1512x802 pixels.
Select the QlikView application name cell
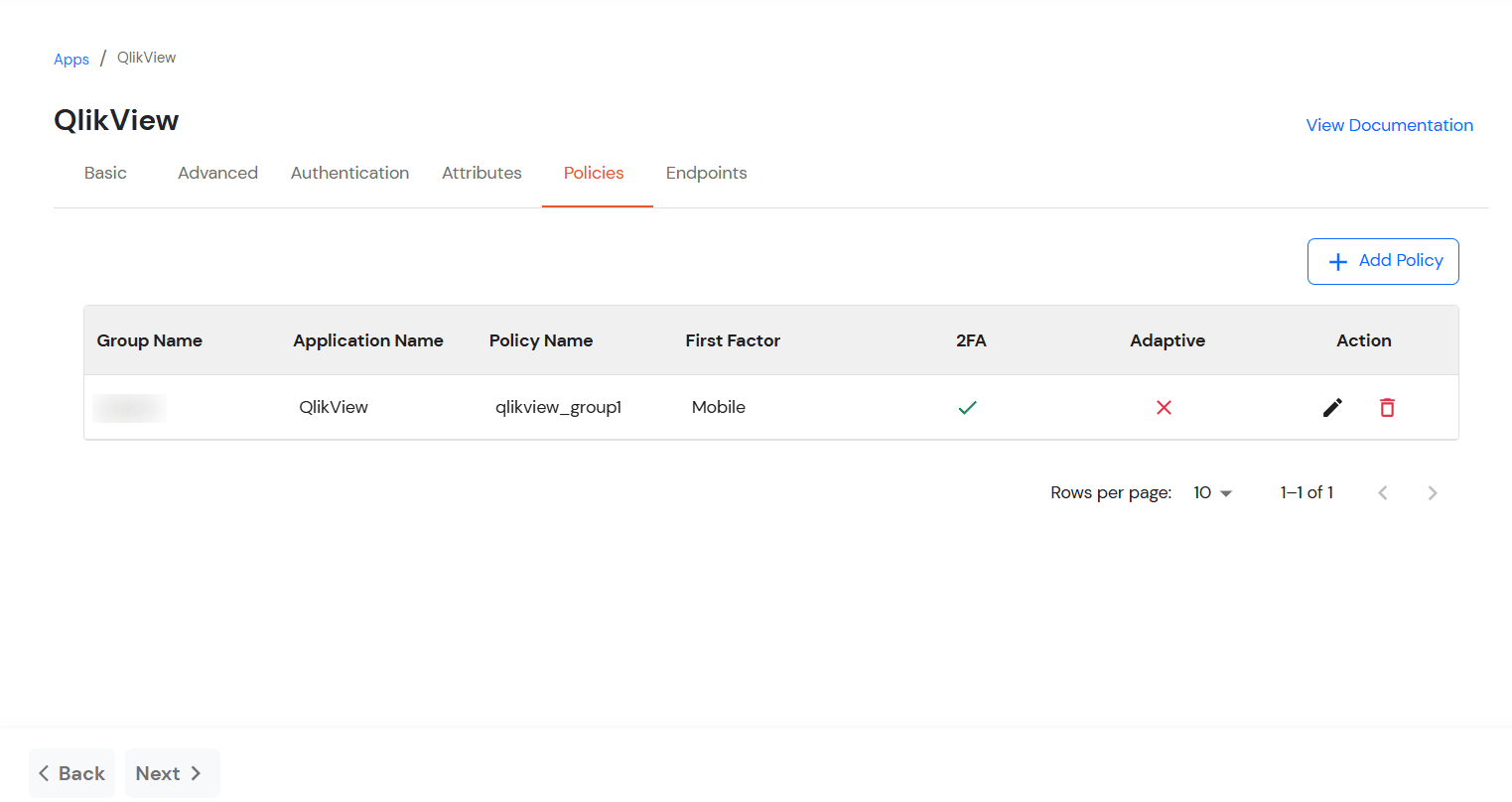[334, 407]
